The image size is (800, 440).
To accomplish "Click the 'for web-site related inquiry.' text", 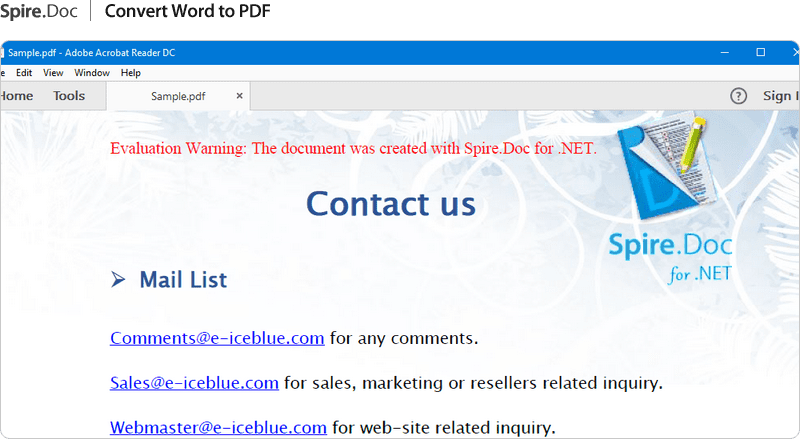I will tap(443, 427).
